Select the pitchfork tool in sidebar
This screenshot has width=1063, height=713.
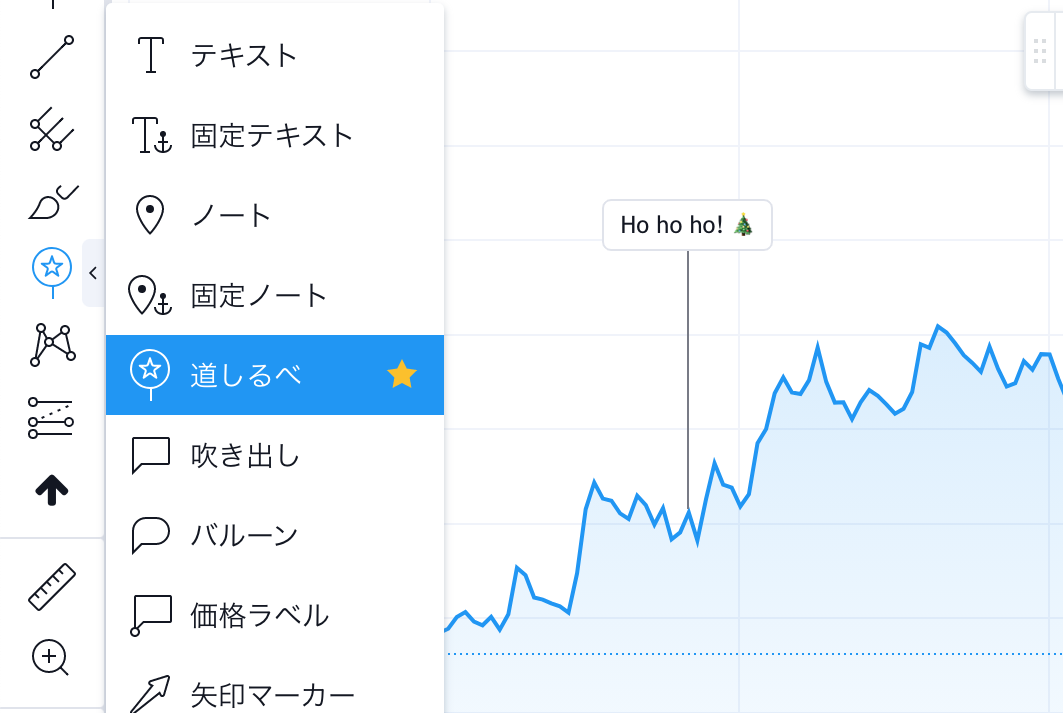(52, 129)
